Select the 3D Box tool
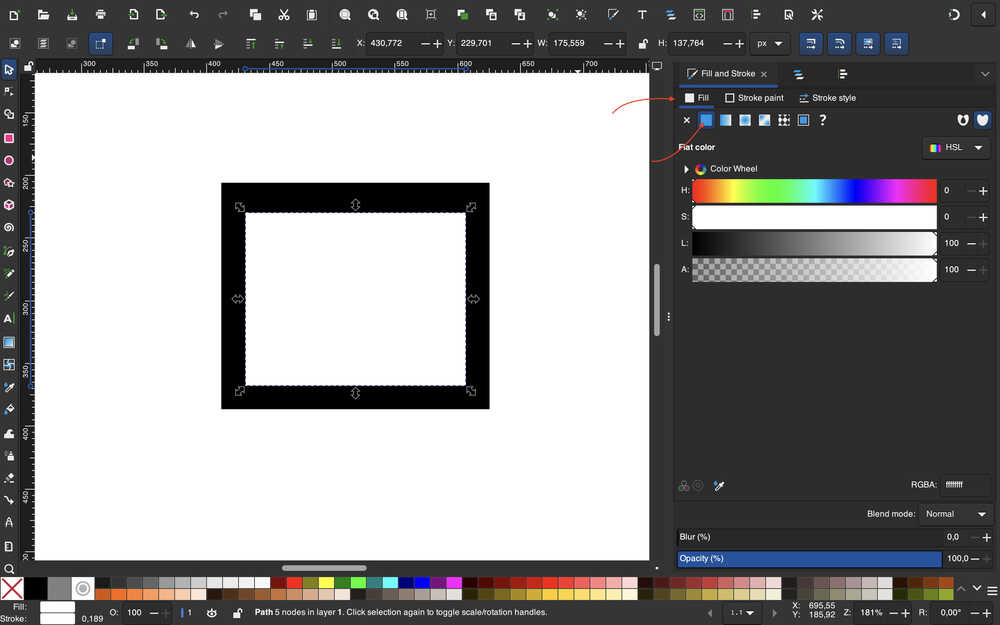The height and width of the screenshot is (625, 1000). [x=9, y=205]
